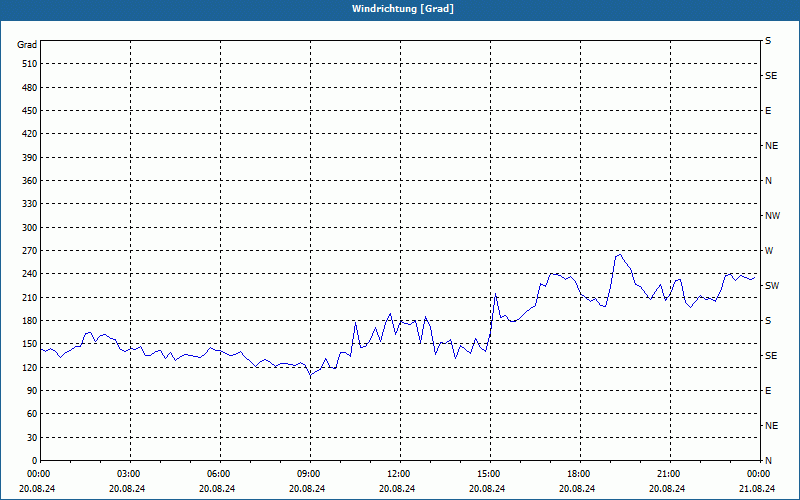This screenshot has width=800, height=500.
Task: Click the 330 y-axis value
Action: point(30,204)
